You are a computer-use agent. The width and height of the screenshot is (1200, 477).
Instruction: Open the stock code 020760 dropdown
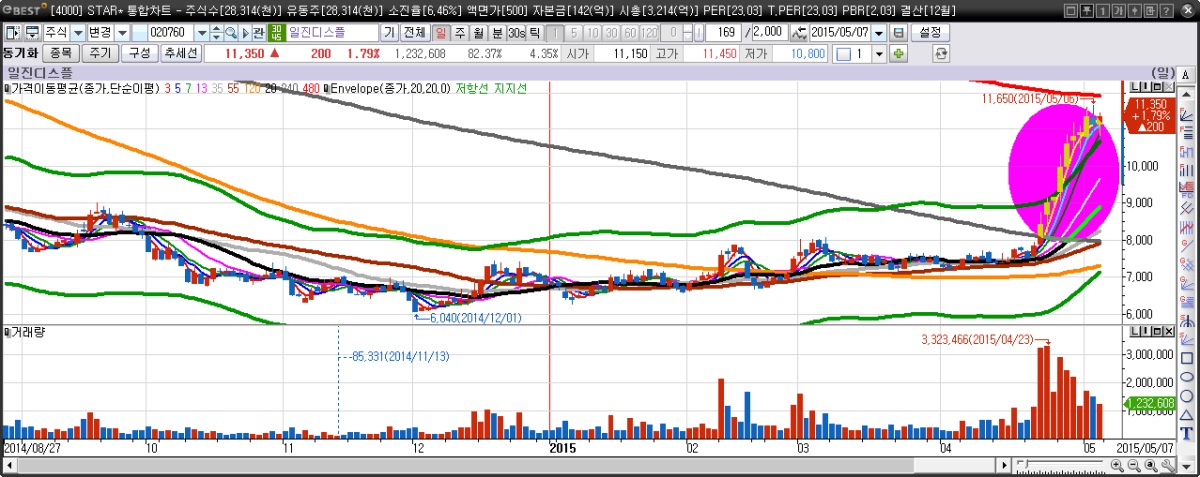(201, 33)
